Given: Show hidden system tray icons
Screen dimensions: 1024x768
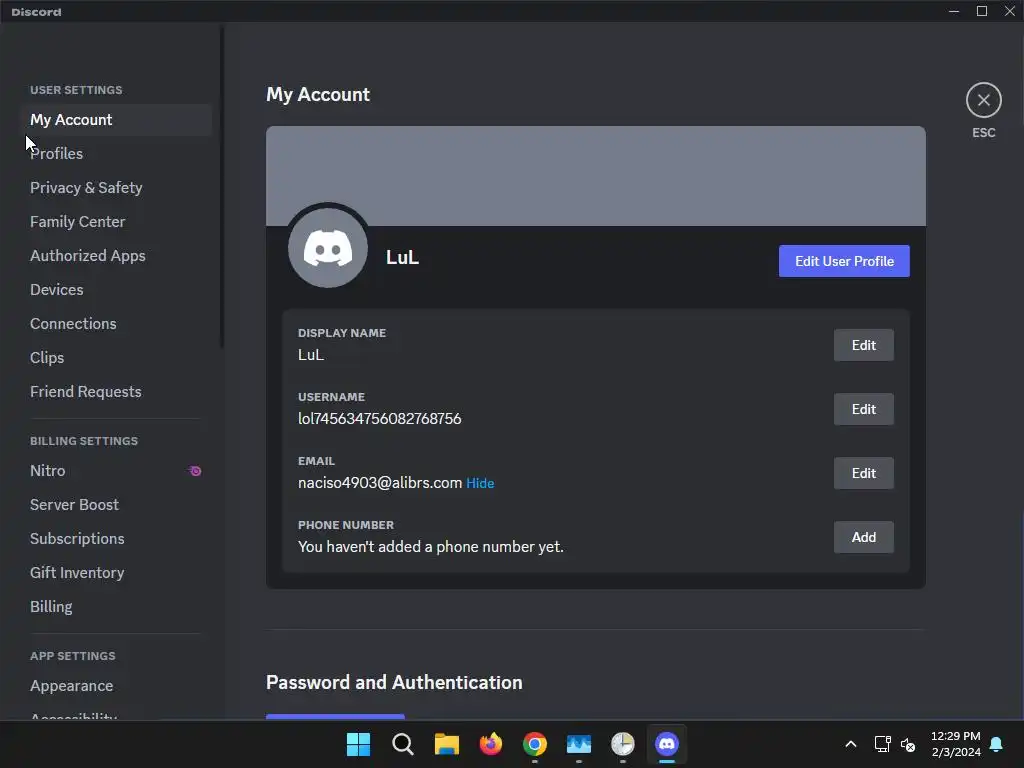Looking at the screenshot, I should point(850,744).
